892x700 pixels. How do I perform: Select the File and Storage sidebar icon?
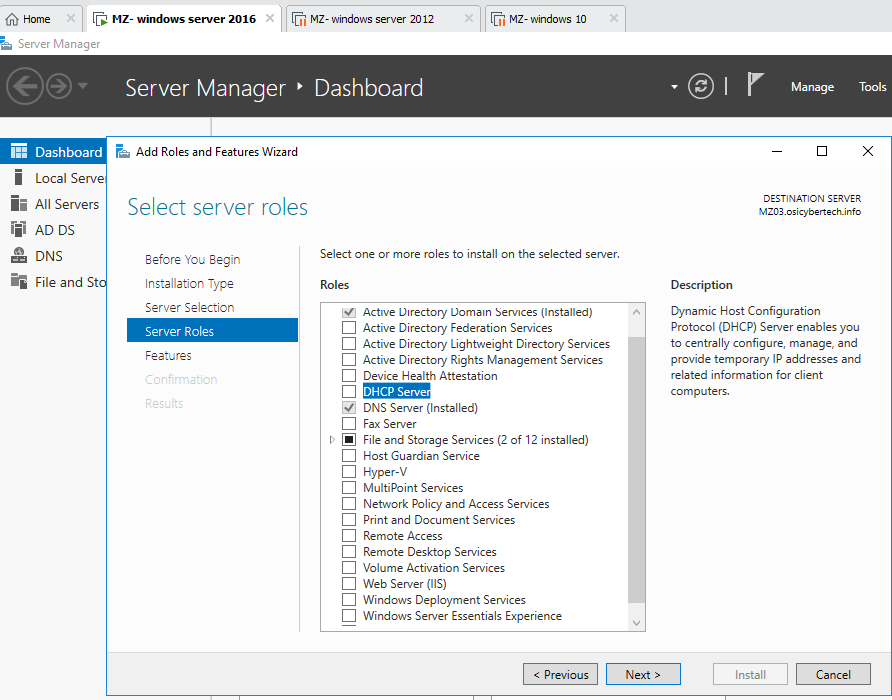point(19,281)
